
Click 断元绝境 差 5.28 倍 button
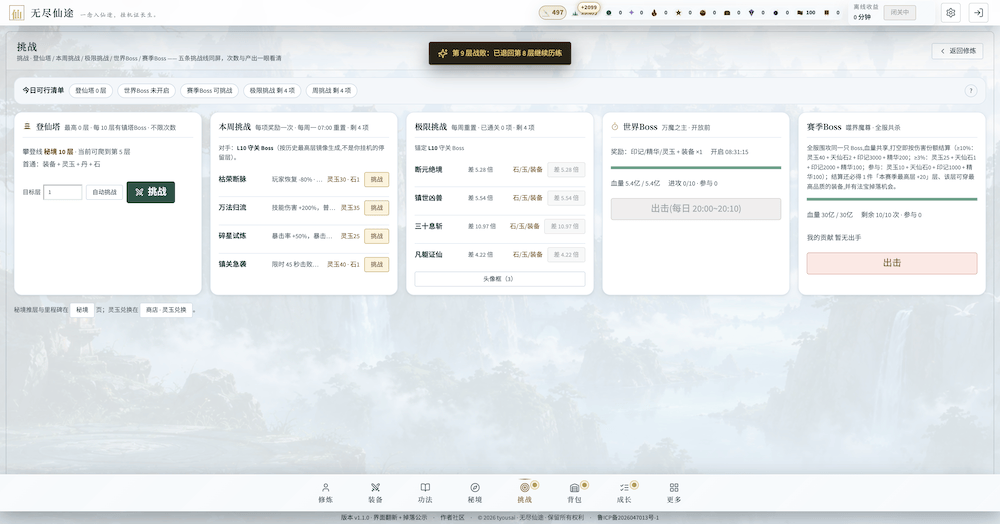[566, 170]
